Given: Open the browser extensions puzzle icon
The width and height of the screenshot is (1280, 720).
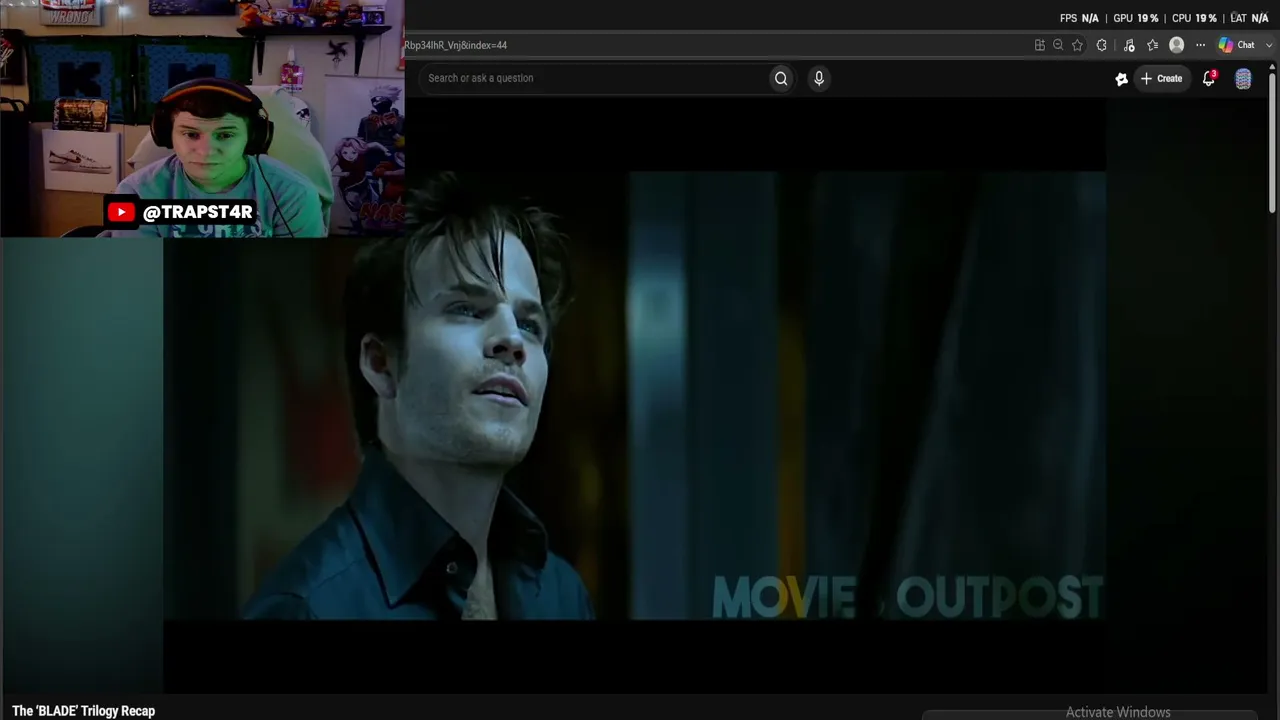Looking at the screenshot, I should [x=1102, y=45].
